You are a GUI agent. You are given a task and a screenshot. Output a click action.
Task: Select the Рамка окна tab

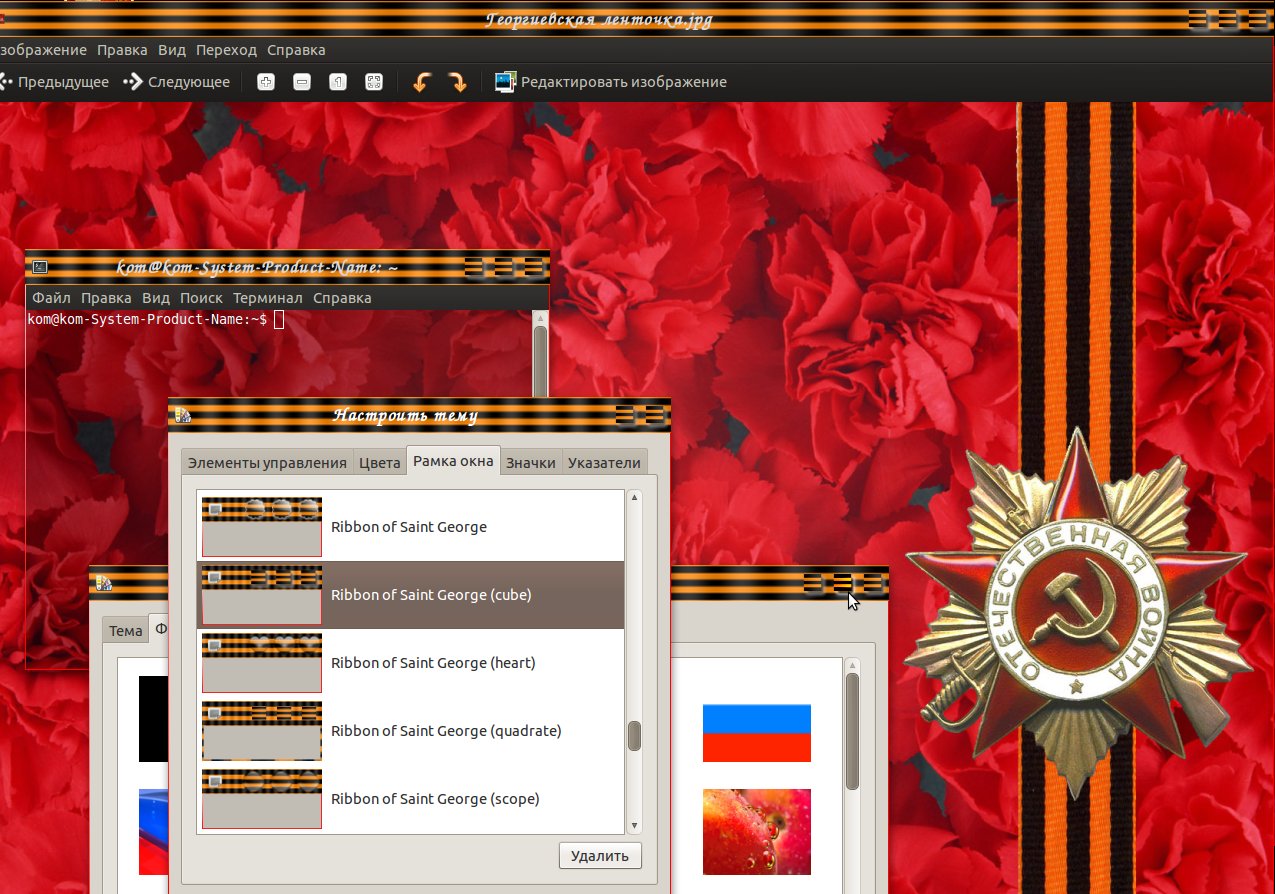[x=453, y=461]
